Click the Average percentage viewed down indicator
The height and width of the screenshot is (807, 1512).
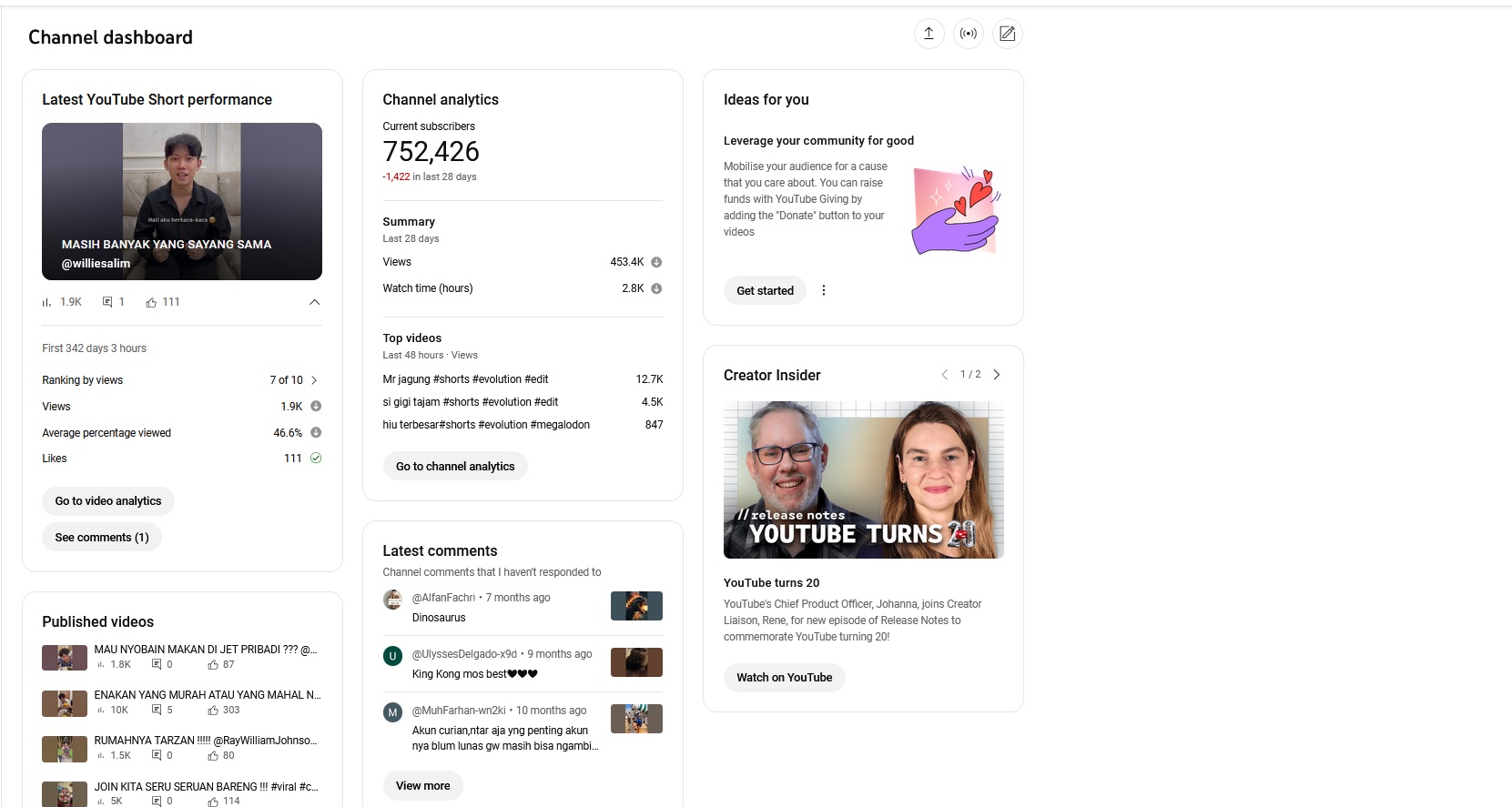316,432
